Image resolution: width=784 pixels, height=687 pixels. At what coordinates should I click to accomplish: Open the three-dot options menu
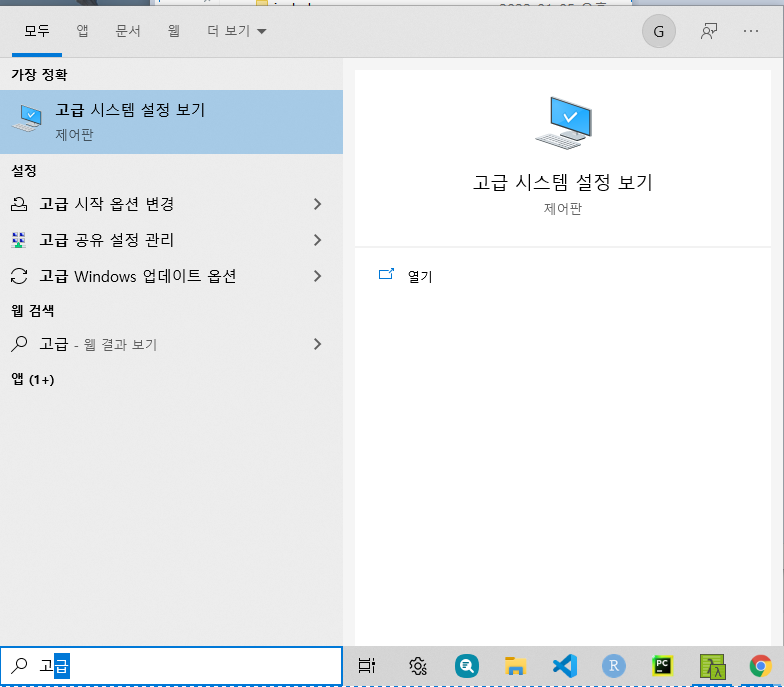750,32
